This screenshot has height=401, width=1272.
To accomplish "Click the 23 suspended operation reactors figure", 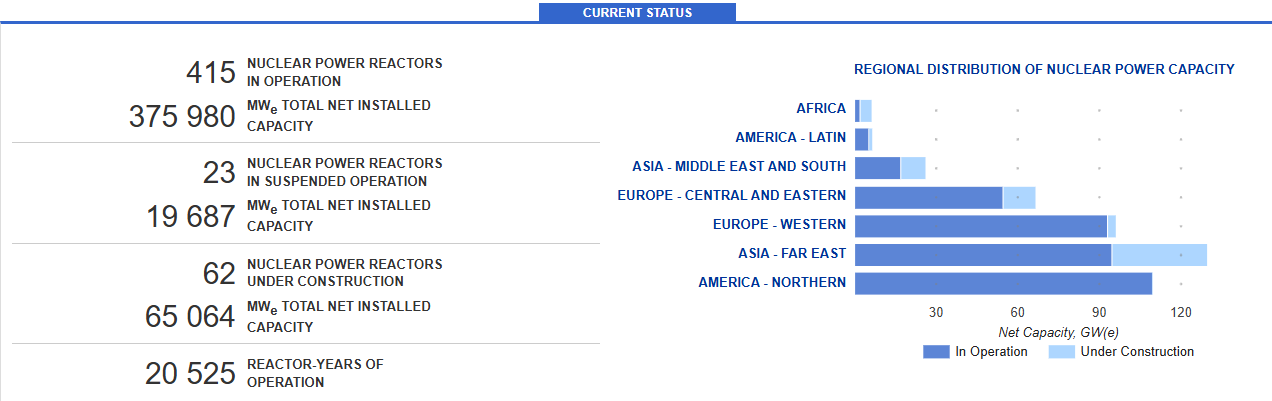I will pyautogui.click(x=218, y=173).
